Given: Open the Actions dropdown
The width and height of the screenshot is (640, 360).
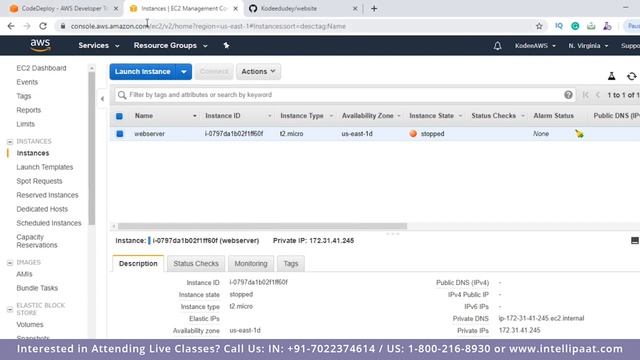Looking at the screenshot, I should pyautogui.click(x=258, y=71).
